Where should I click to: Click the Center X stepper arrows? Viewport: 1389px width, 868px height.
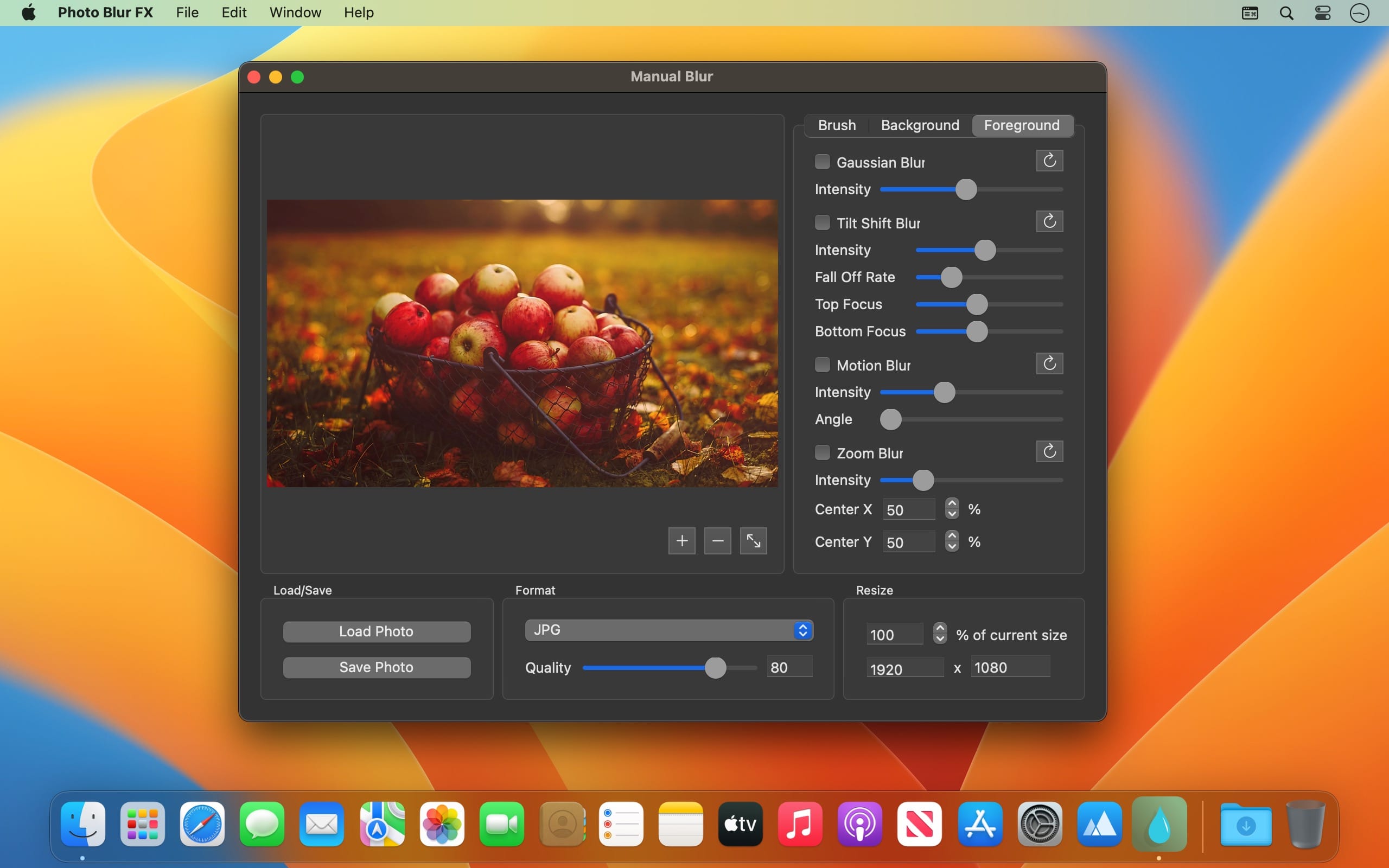coord(952,509)
